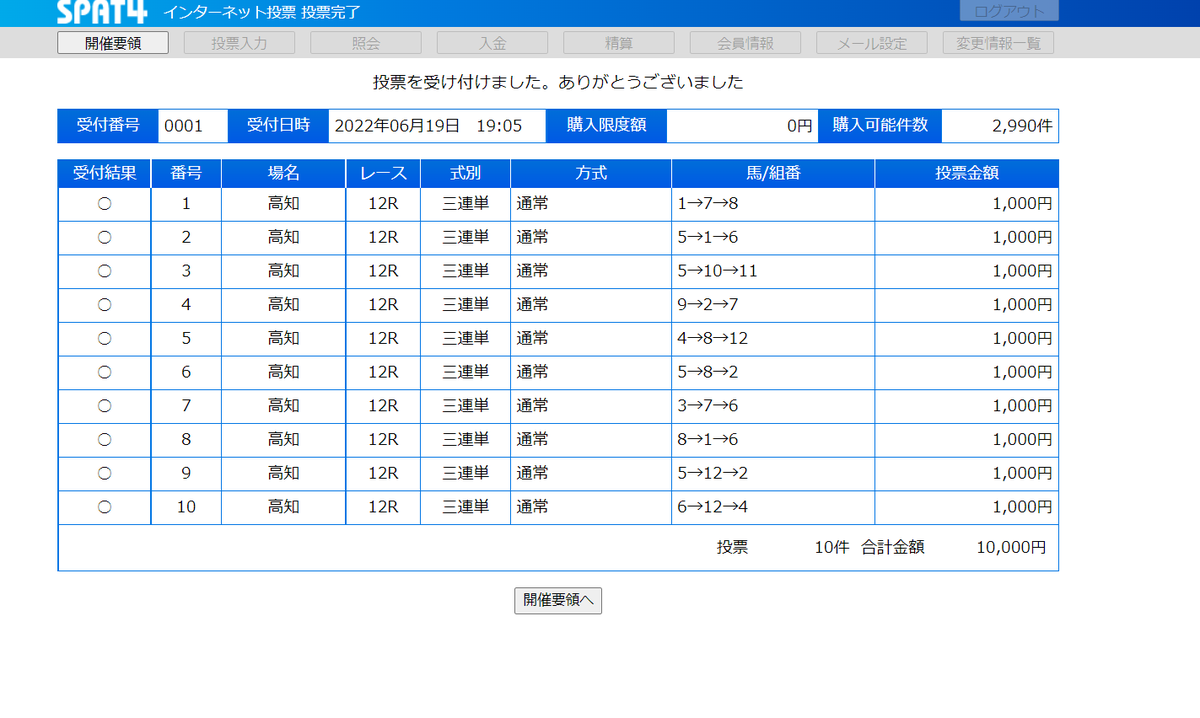Click the date 2022年06月19日 19:05
The height and width of the screenshot is (718, 1200).
coord(428,126)
